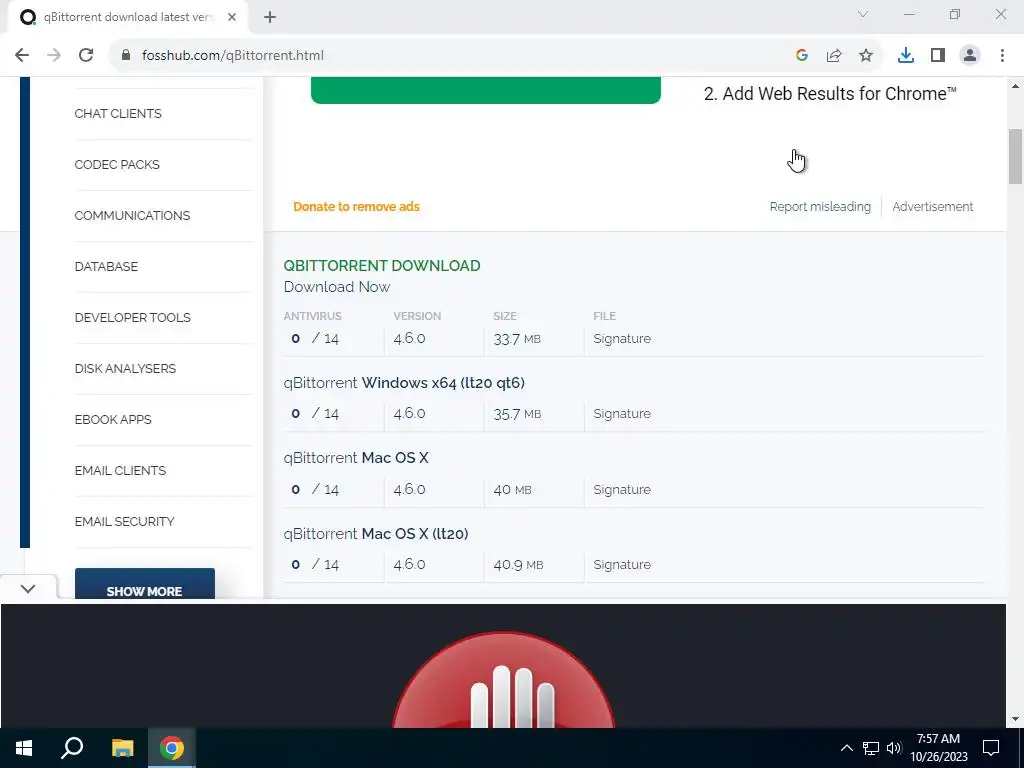The height and width of the screenshot is (768, 1024).
Task: Click the red hand ad image
Action: tap(503, 679)
